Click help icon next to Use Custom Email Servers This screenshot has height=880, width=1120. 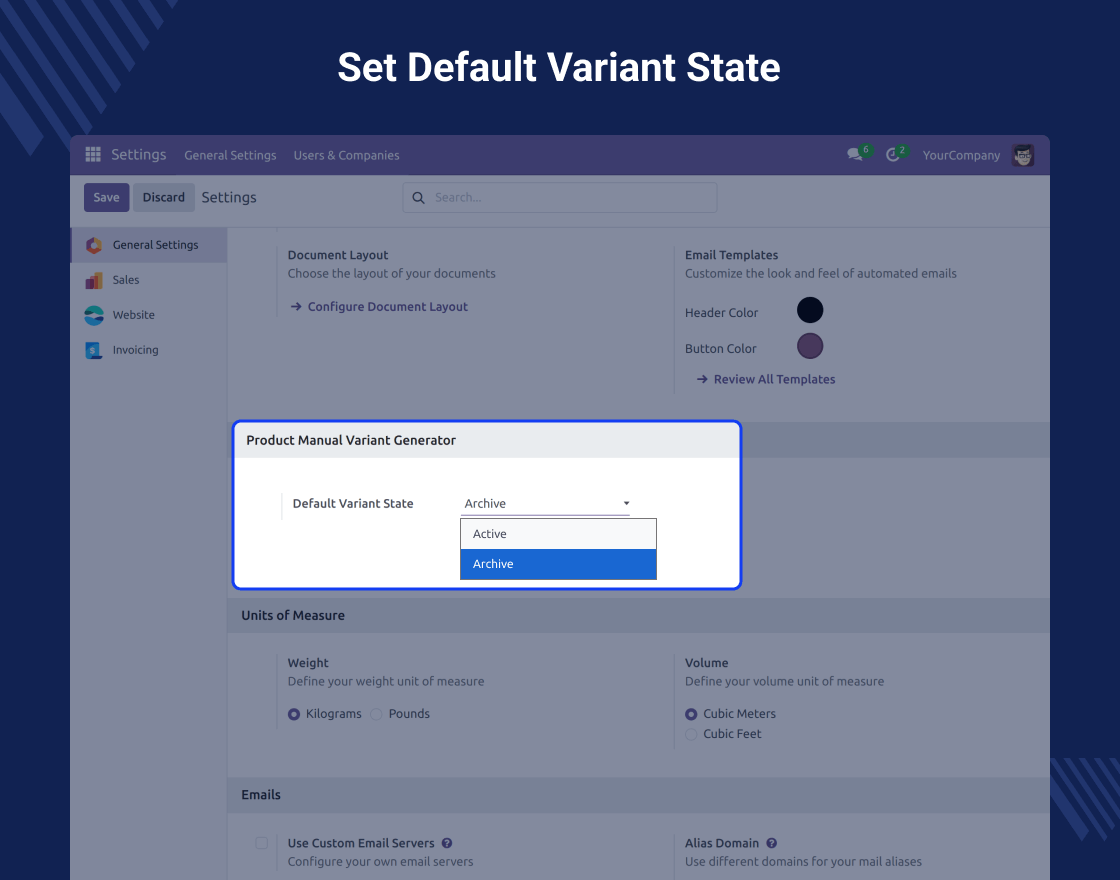pyautogui.click(x=447, y=843)
